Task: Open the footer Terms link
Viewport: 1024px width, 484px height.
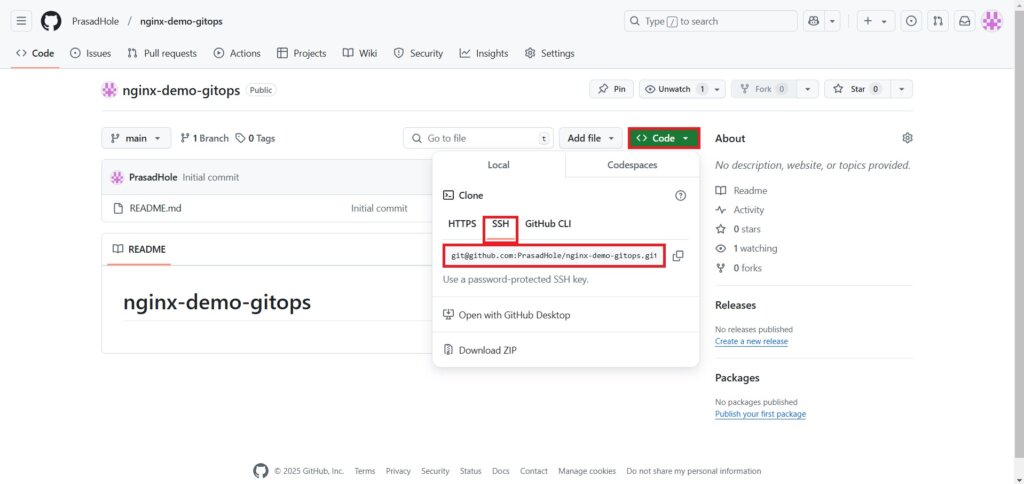Action: pos(365,471)
